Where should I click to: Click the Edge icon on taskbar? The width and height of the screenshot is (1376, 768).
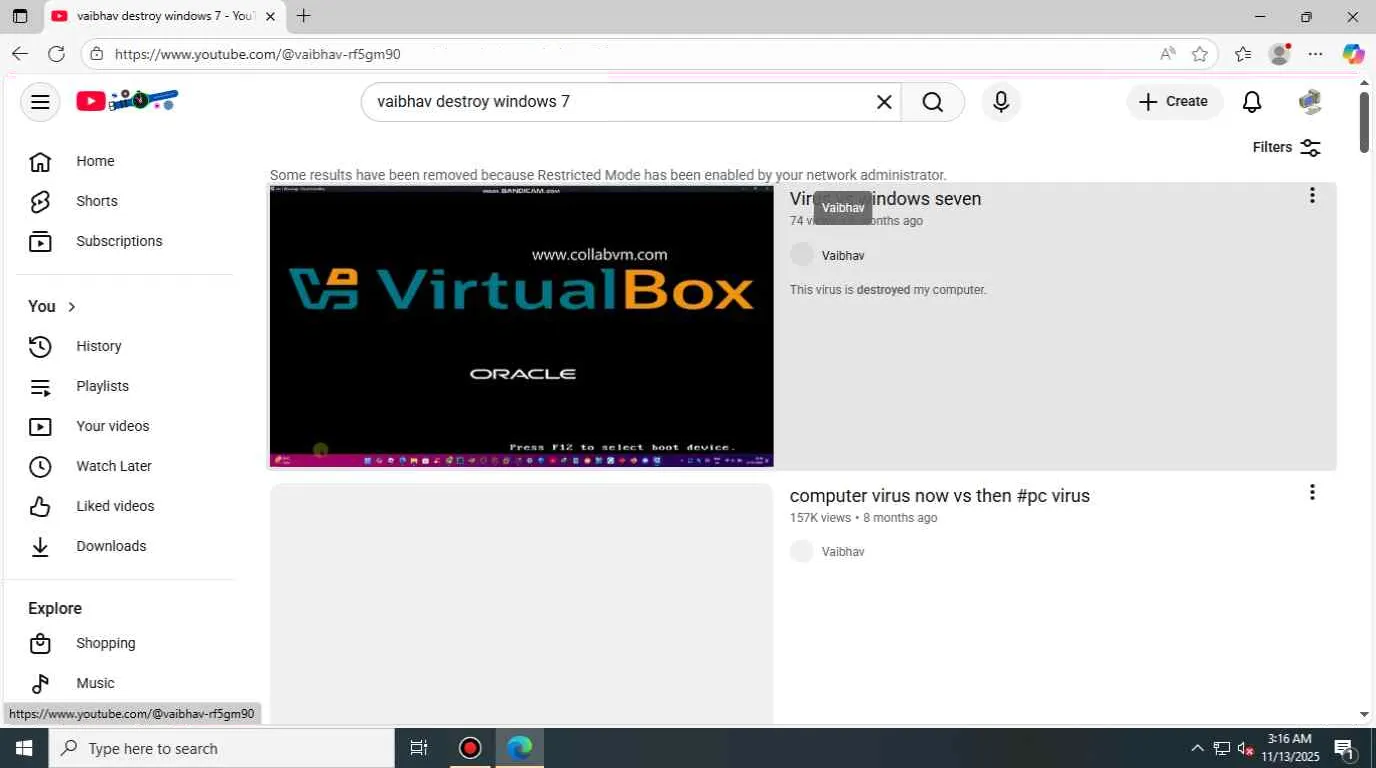(520, 748)
